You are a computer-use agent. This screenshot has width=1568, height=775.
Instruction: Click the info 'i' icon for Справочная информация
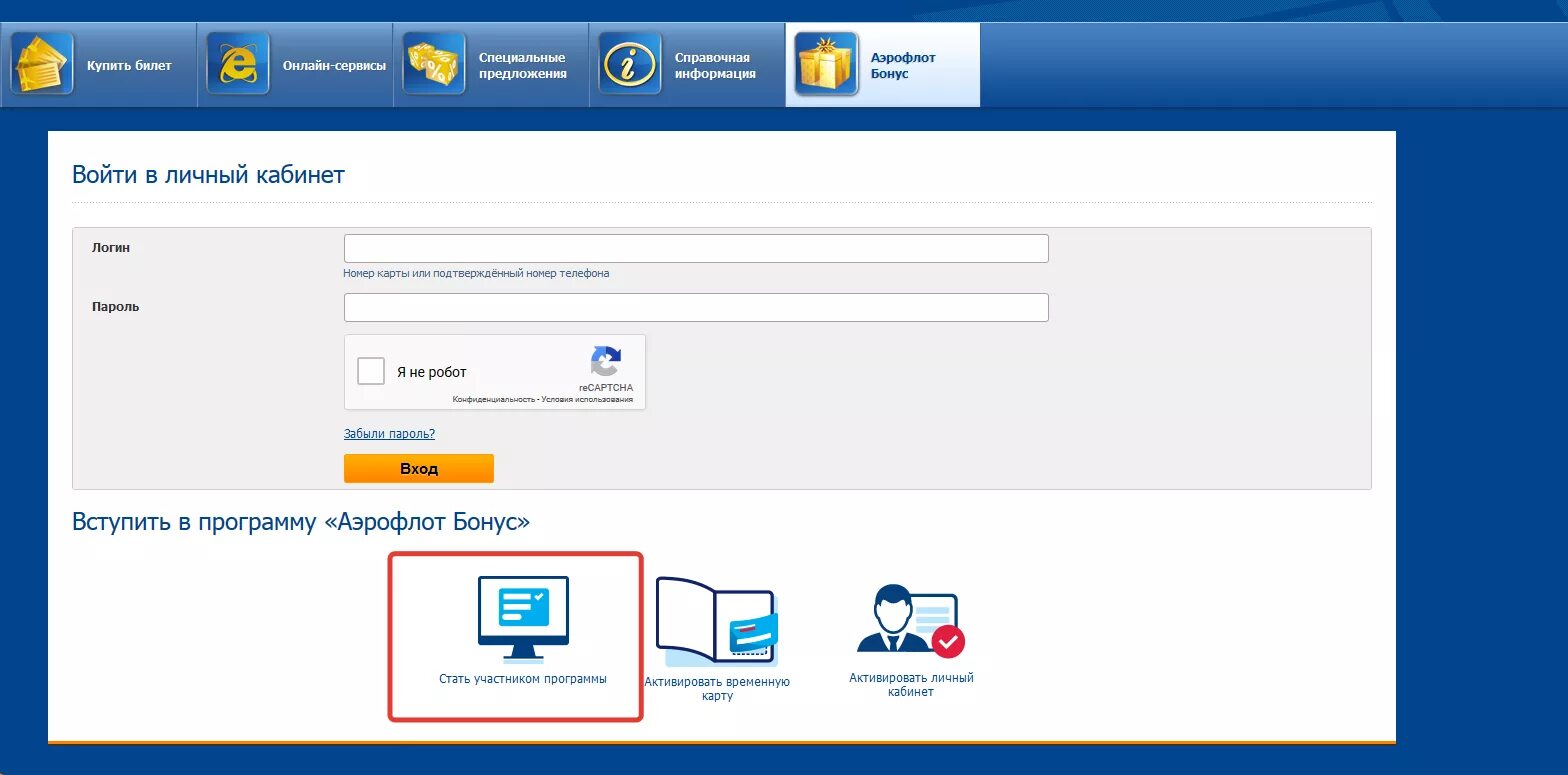coord(630,64)
